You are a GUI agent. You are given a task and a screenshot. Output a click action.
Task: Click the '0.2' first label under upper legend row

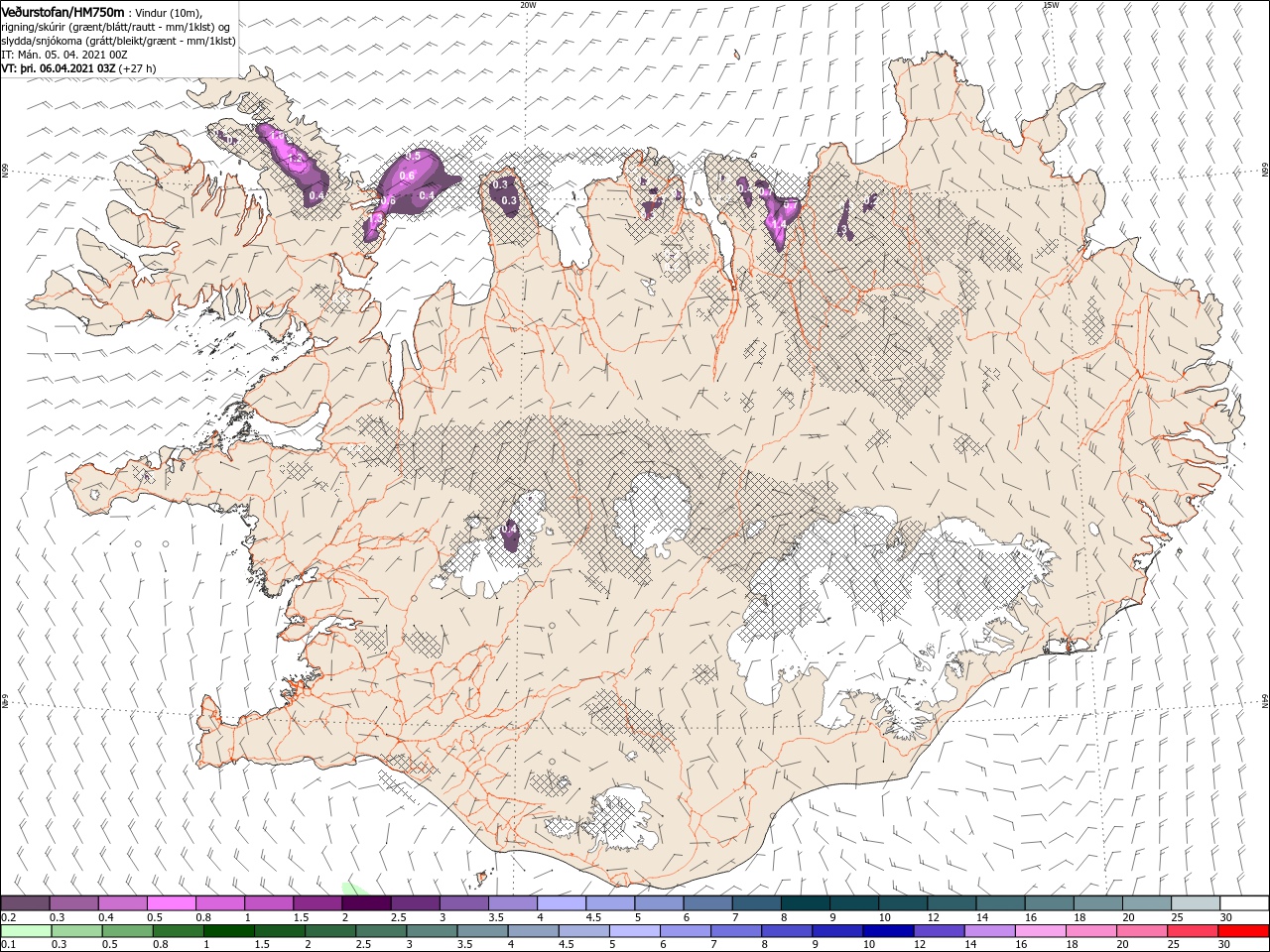coord(8,917)
